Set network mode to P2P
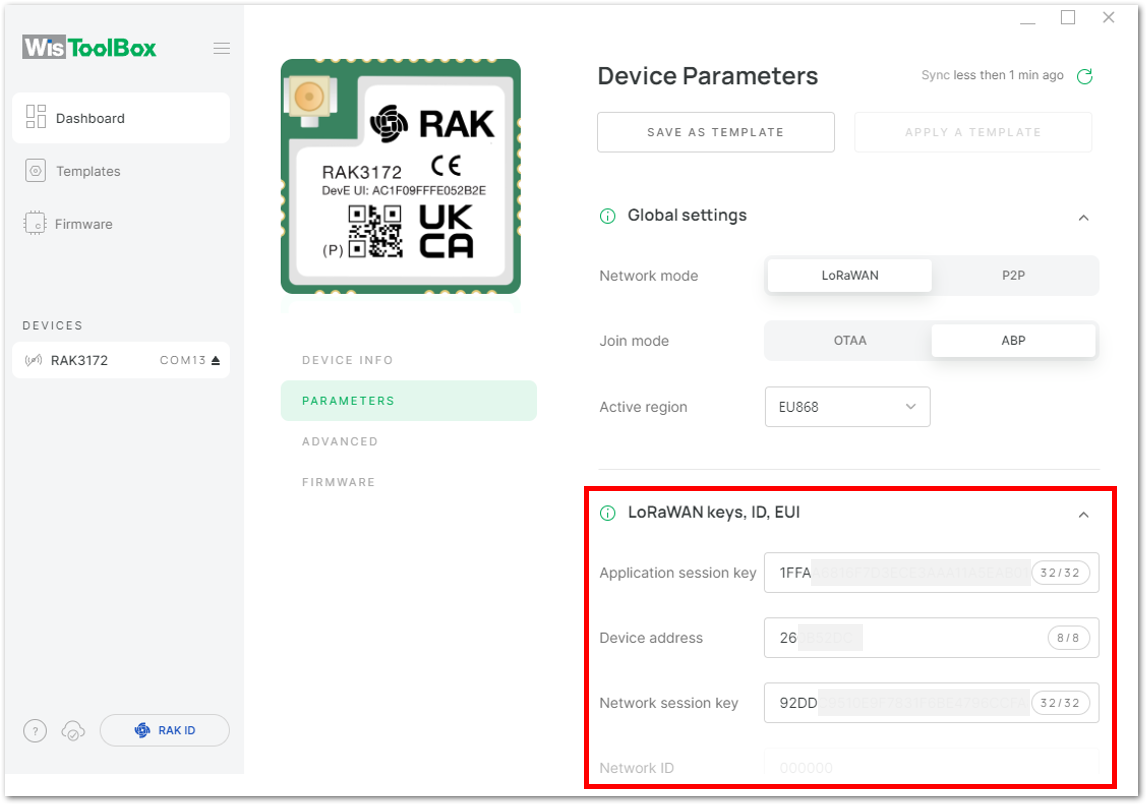 1013,275
